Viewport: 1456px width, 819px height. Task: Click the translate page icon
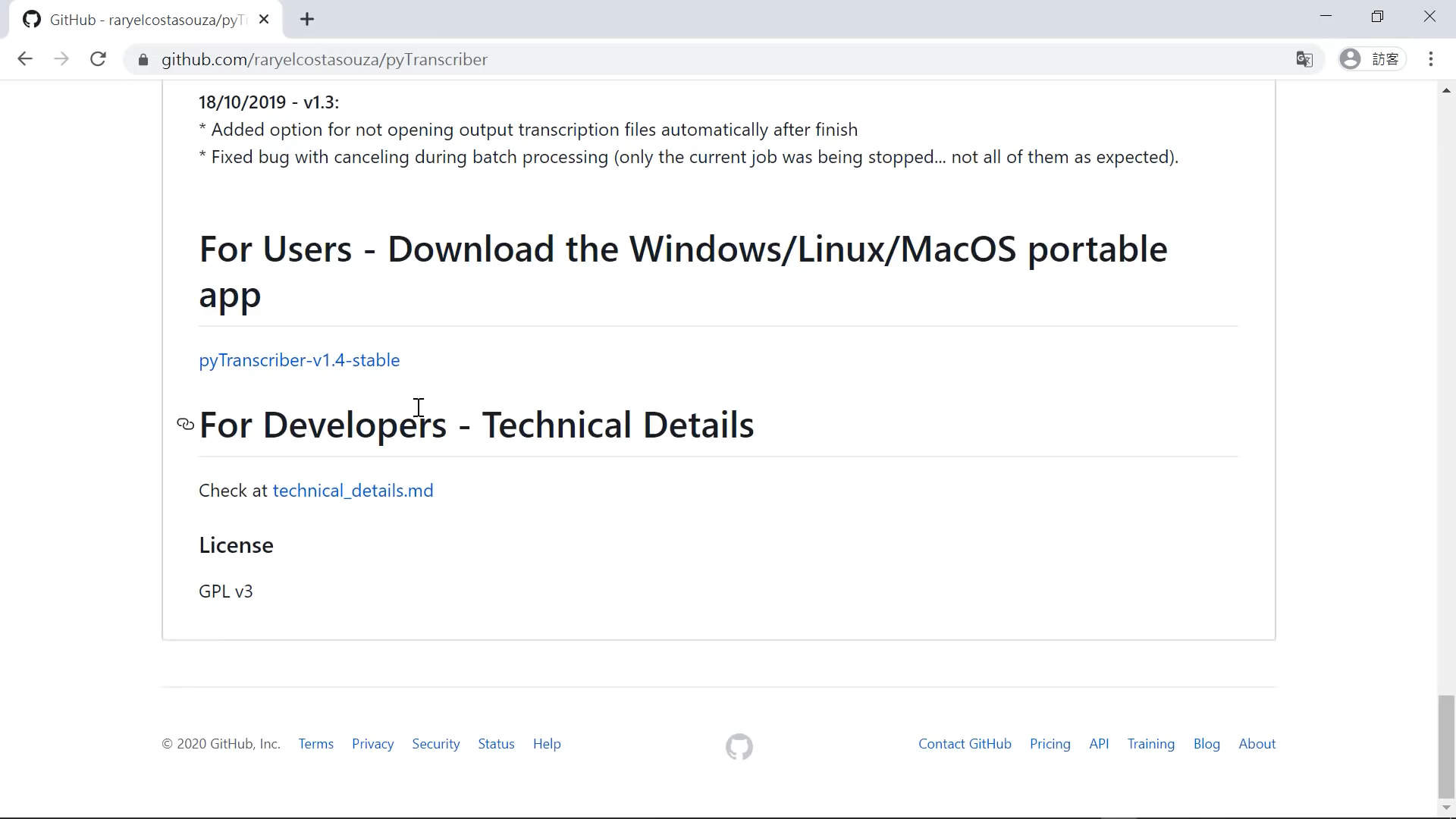[x=1304, y=59]
